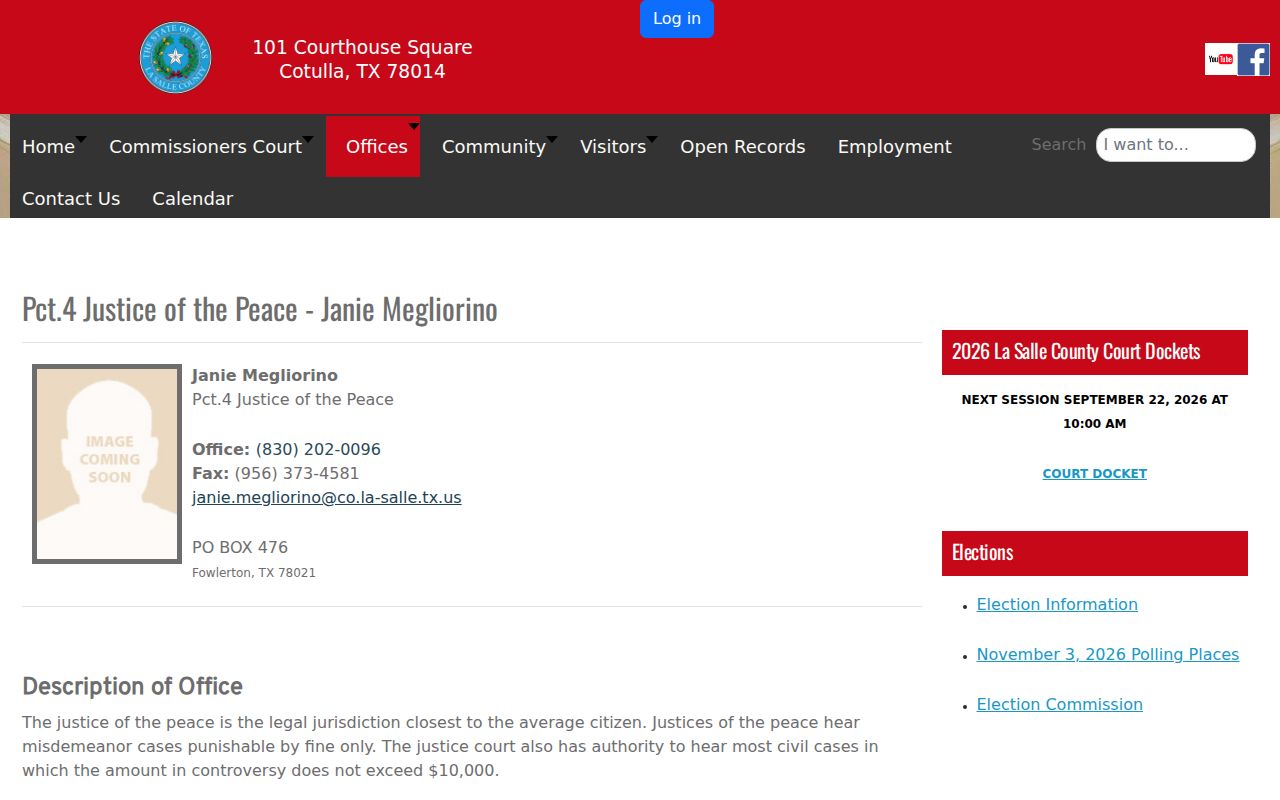Expand the Offices dropdown arrow
The width and height of the screenshot is (1280, 800).
(x=414, y=126)
